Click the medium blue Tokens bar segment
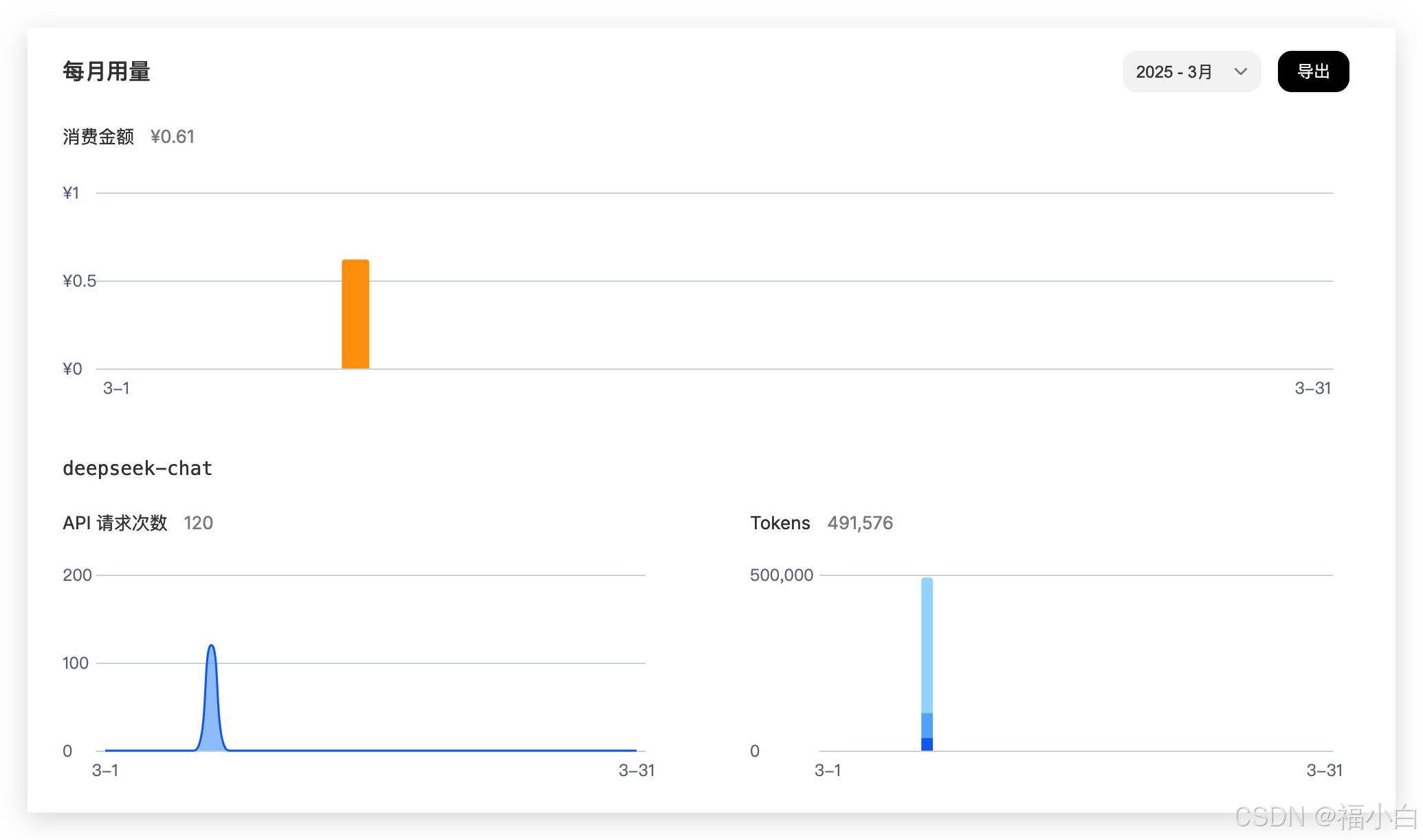The image size is (1423, 840). (927, 725)
